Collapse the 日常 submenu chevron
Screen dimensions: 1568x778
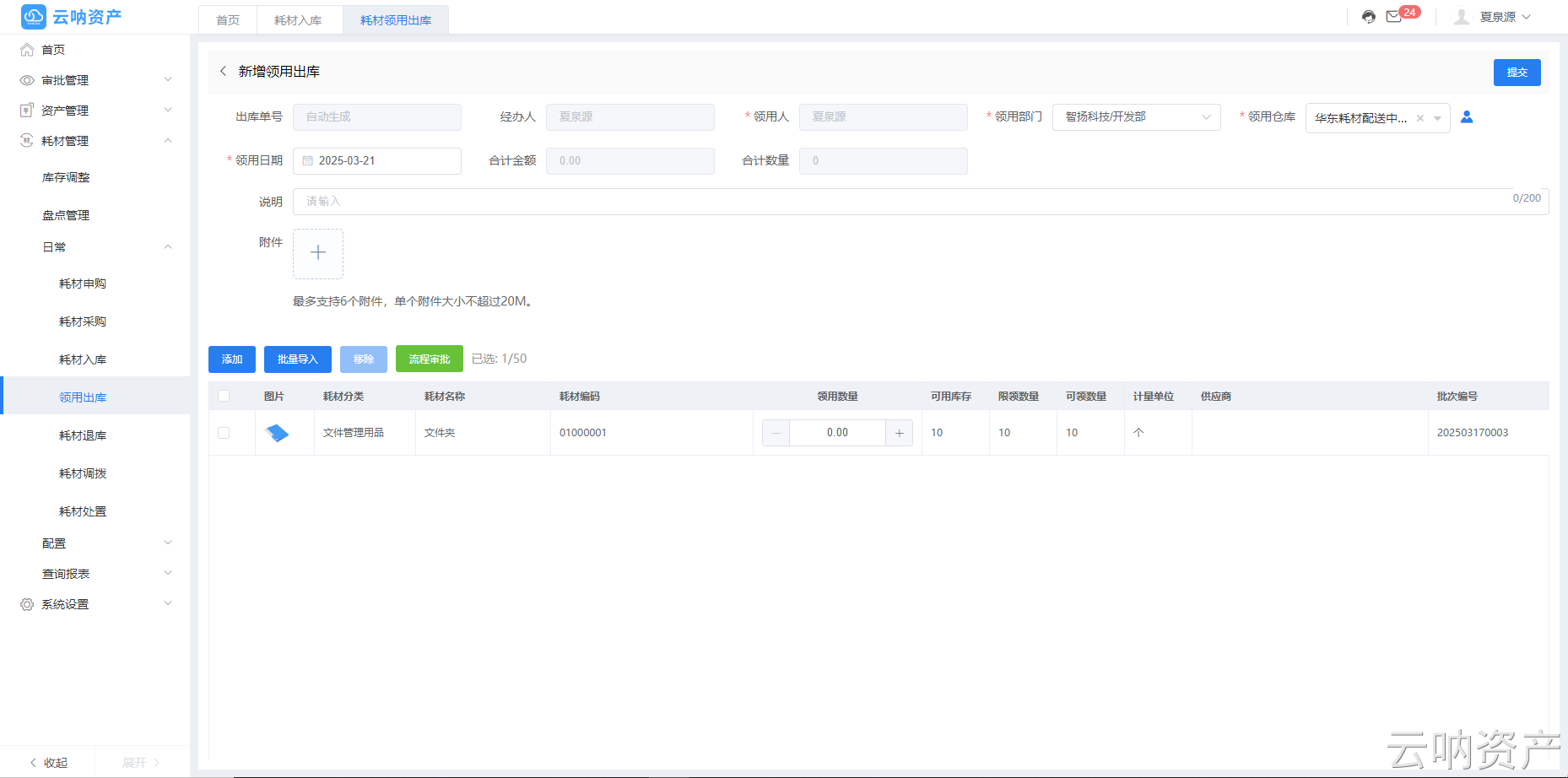168,246
